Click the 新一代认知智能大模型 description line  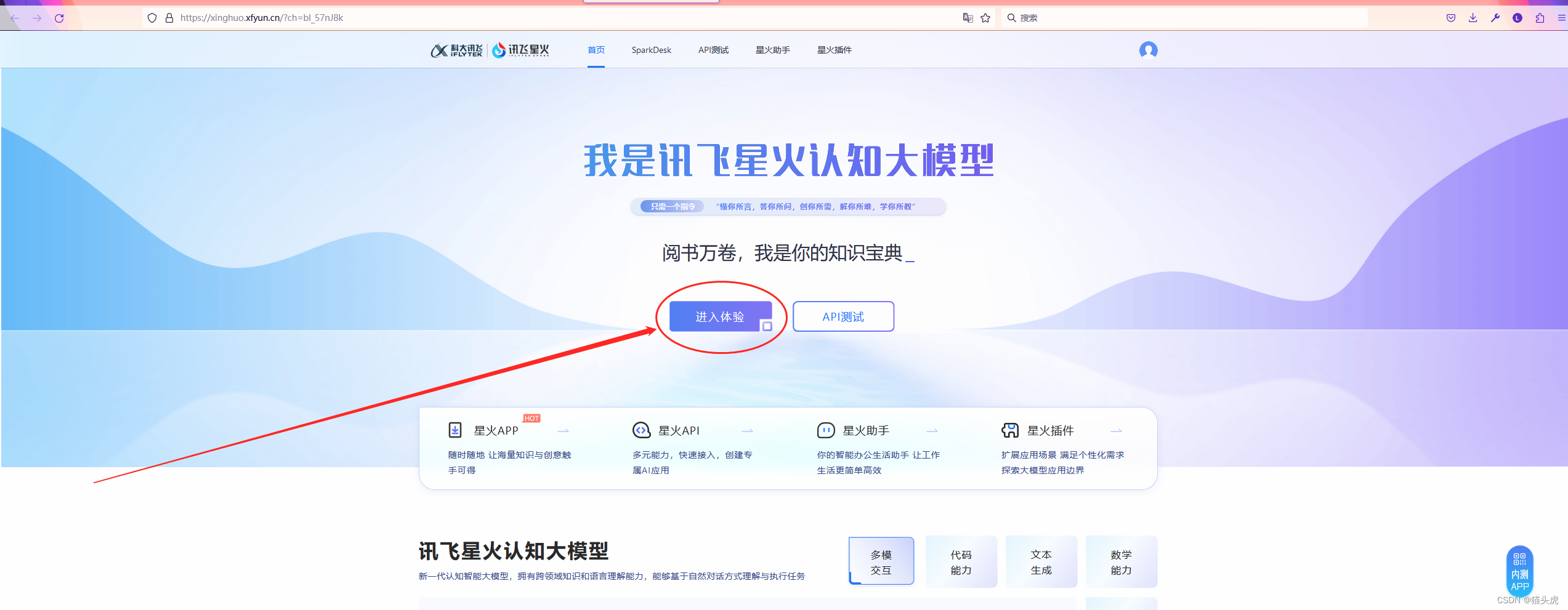pyautogui.click(x=612, y=576)
